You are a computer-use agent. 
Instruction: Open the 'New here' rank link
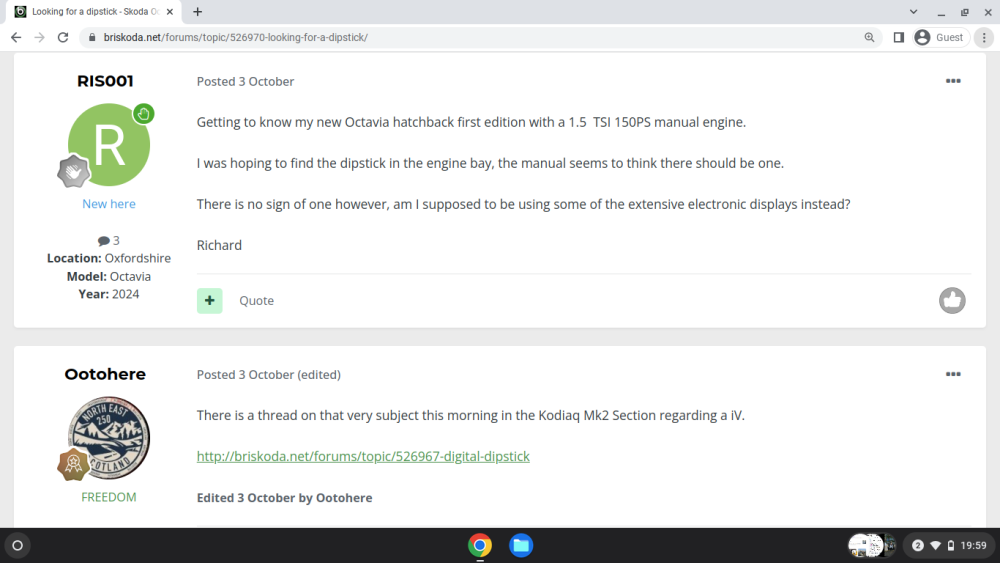tap(109, 204)
